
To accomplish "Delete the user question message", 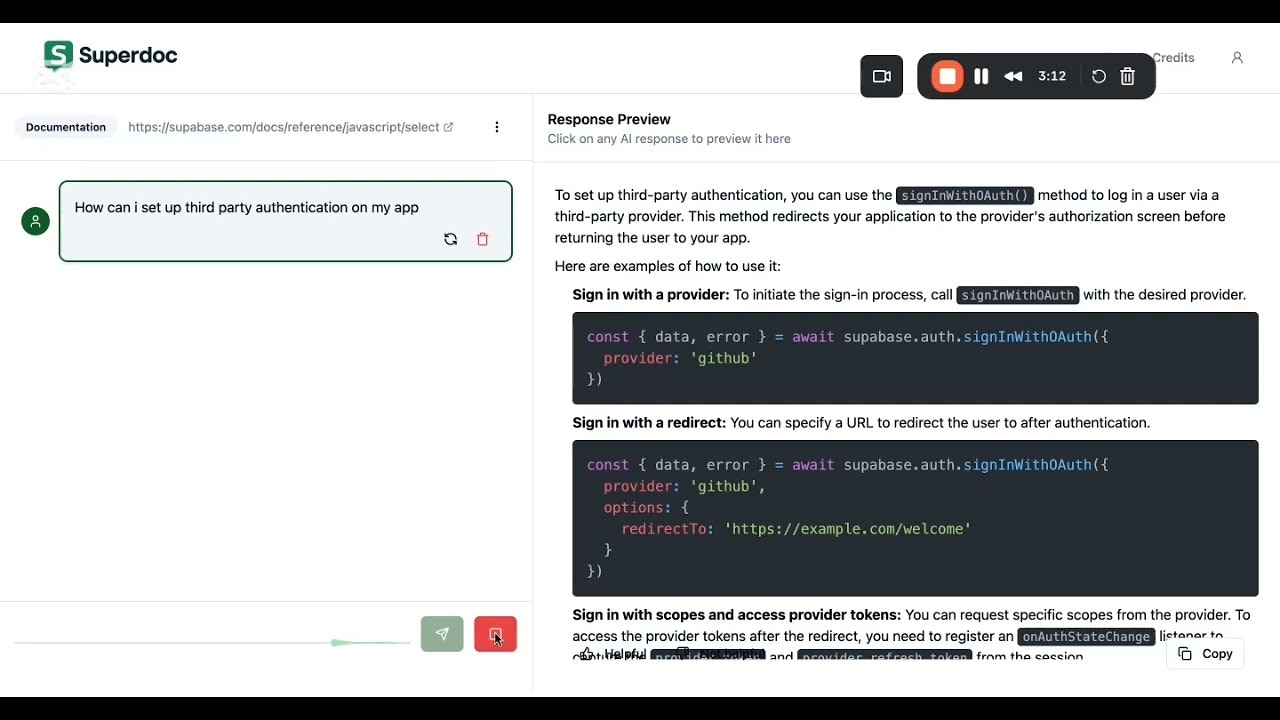I will [483, 239].
